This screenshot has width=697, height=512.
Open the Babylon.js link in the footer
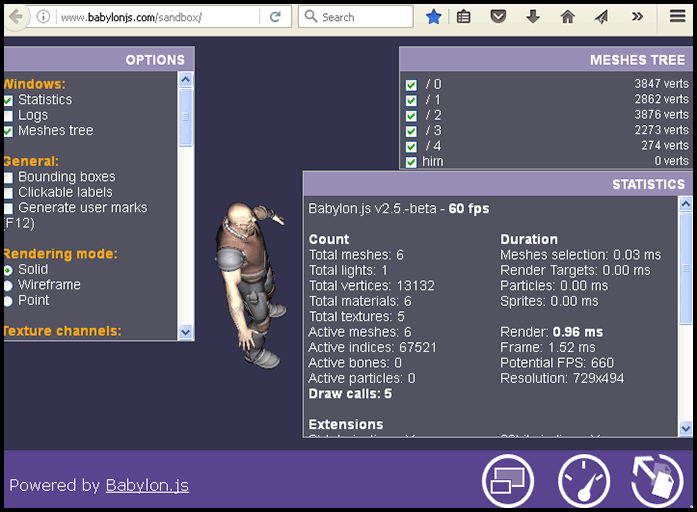click(147, 485)
